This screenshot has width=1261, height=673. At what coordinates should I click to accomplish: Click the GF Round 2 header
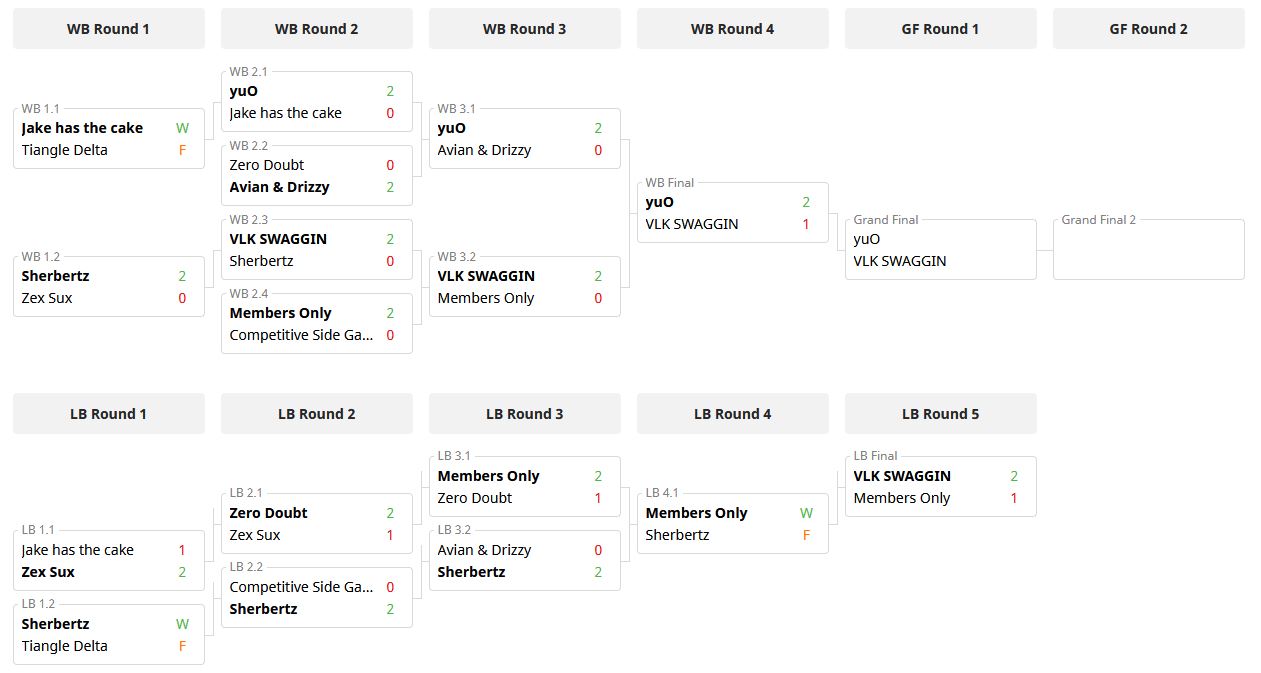click(1148, 29)
